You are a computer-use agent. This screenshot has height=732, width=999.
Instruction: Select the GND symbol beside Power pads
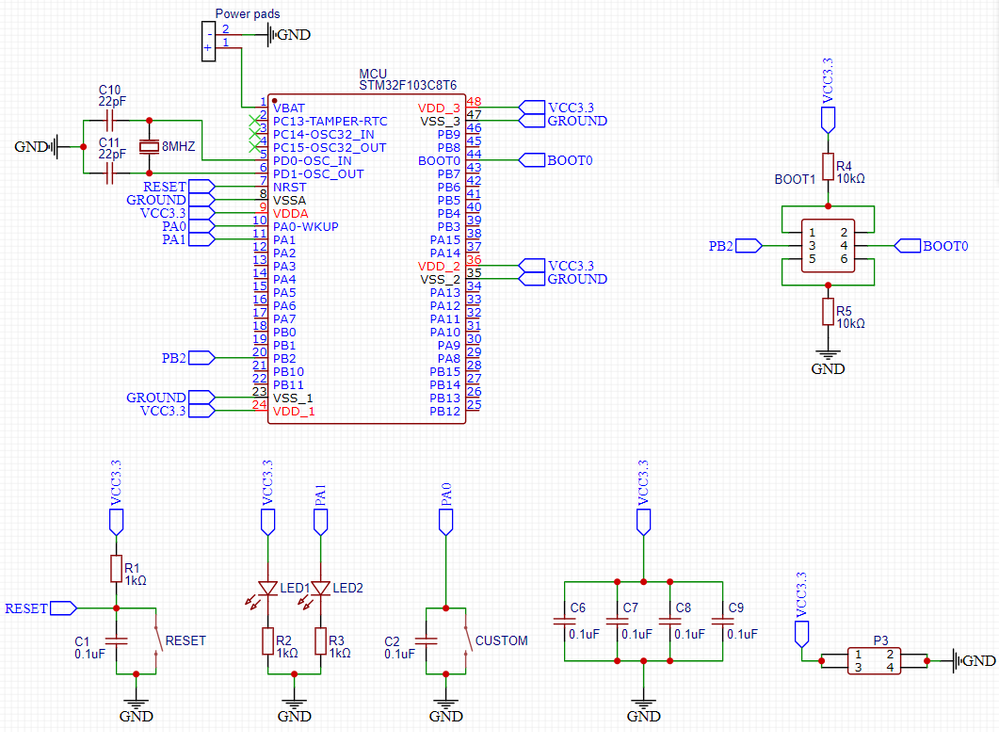(290, 34)
